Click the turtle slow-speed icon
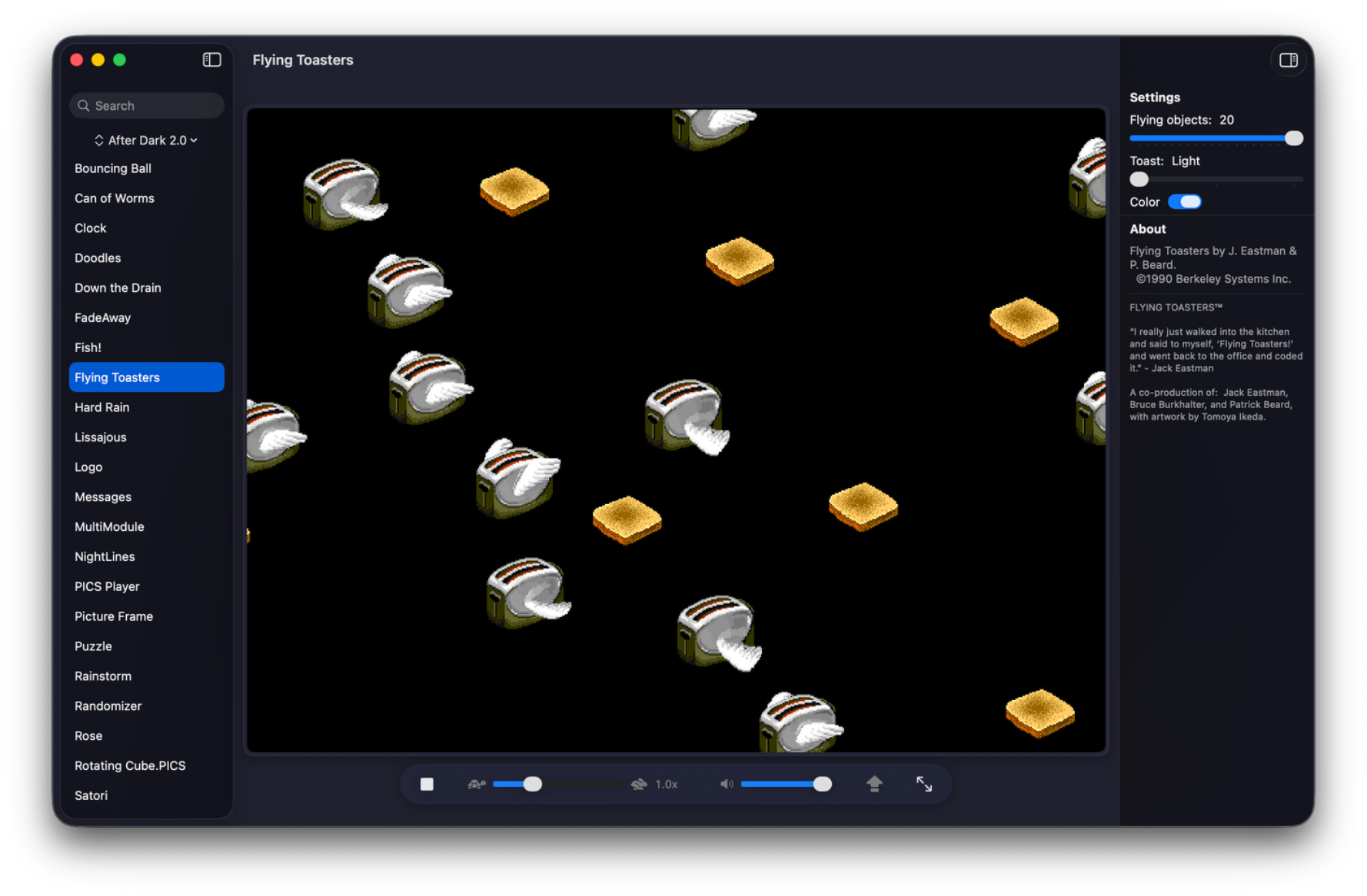This screenshot has width=1367, height=896. (477, 784)
